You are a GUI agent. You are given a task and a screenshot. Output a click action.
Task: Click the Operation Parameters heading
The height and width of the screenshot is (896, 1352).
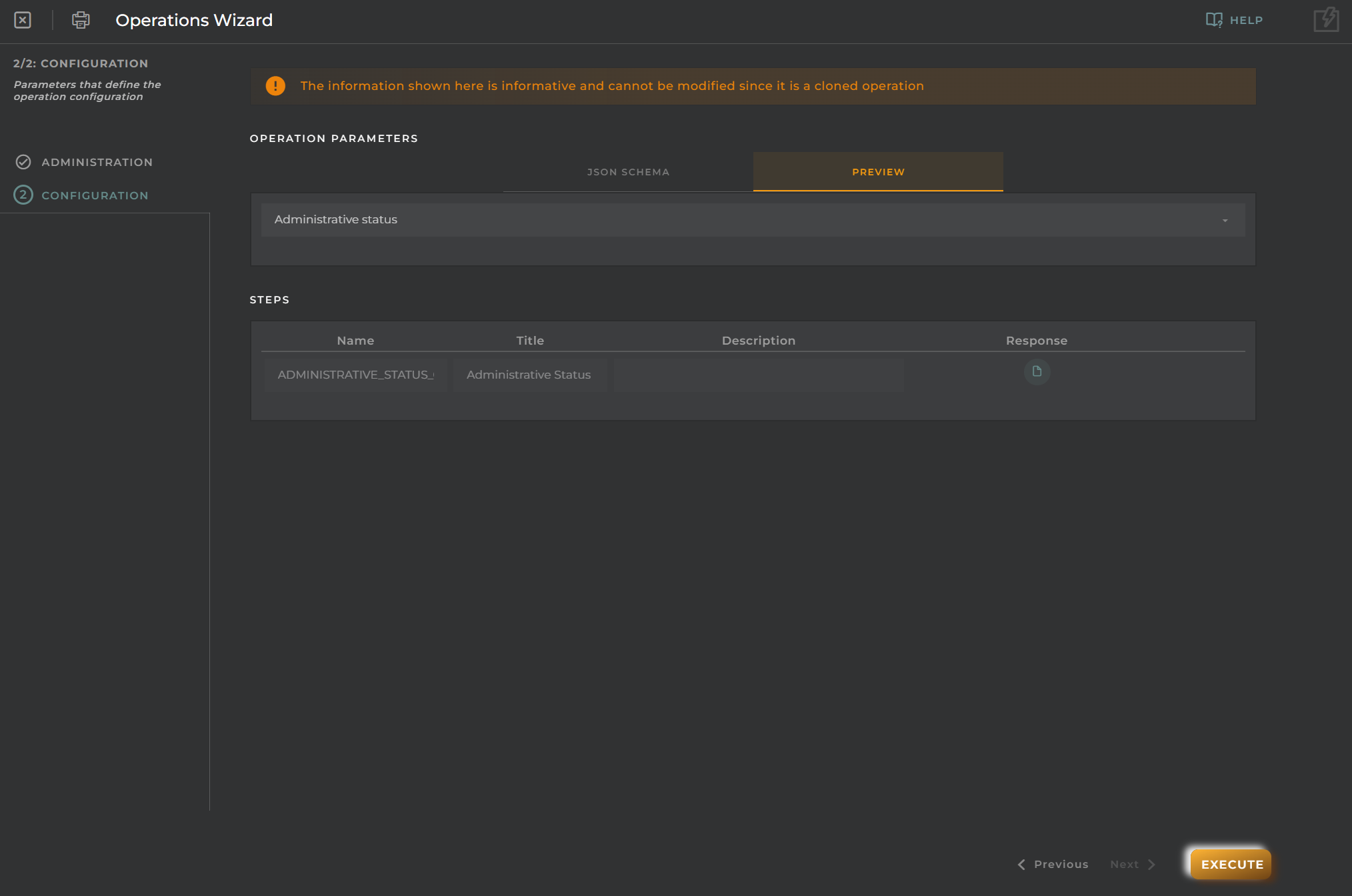pos(334,139)
